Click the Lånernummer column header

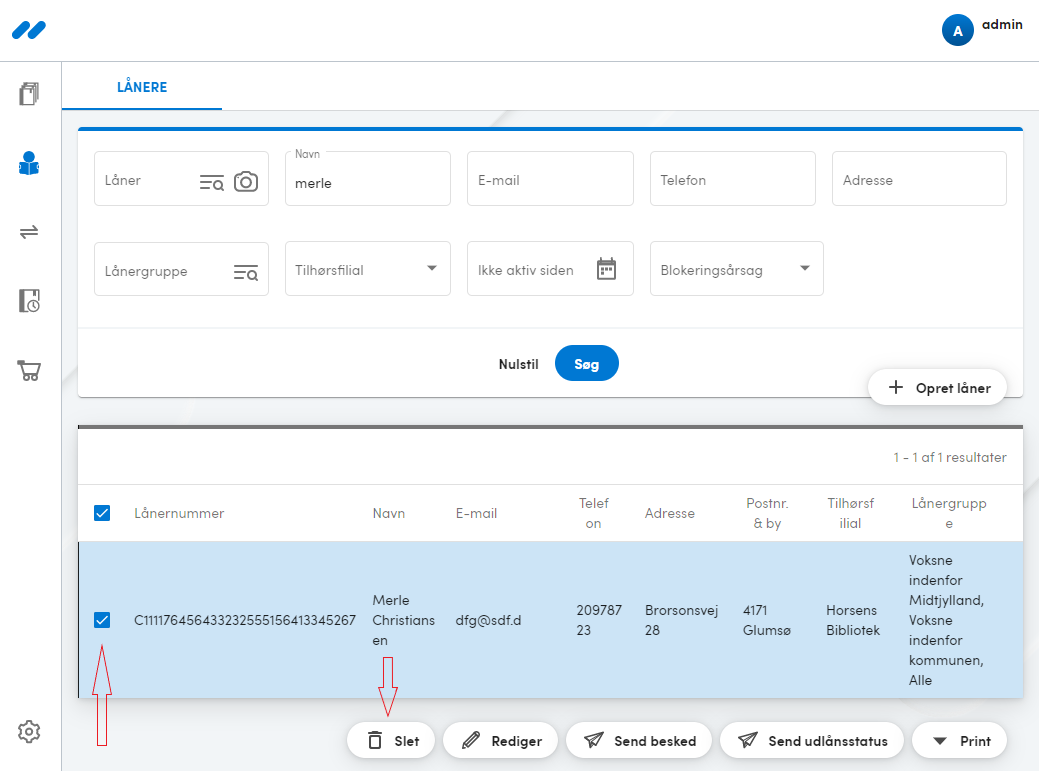(x=179, y=513)
